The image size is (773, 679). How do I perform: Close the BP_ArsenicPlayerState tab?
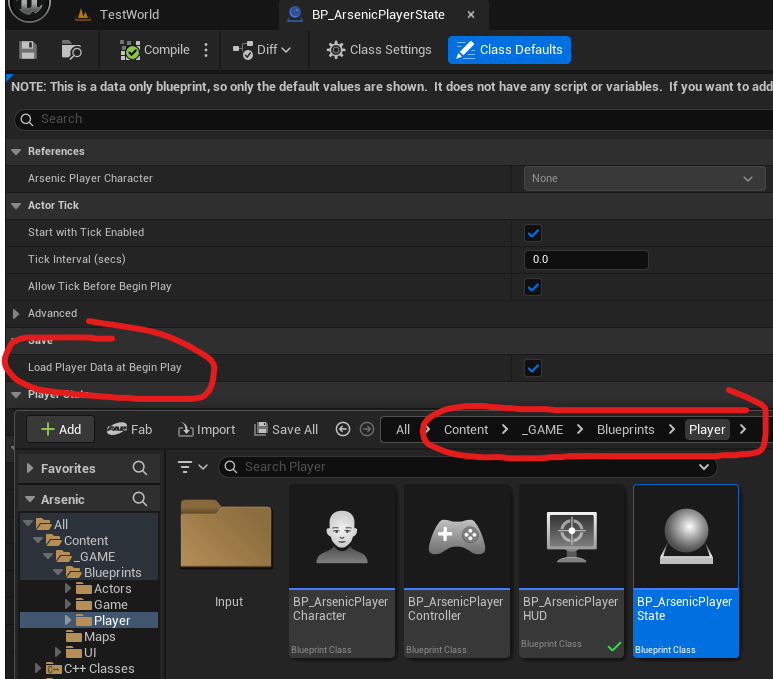471,15
